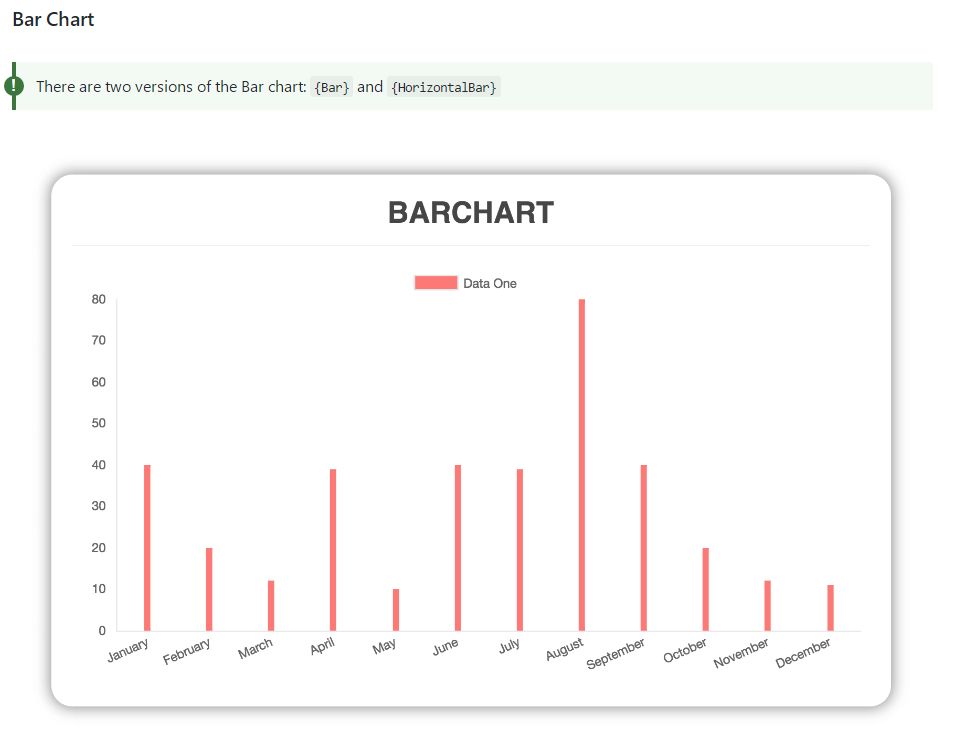Click the 0 y-axis value

point(102,631)
